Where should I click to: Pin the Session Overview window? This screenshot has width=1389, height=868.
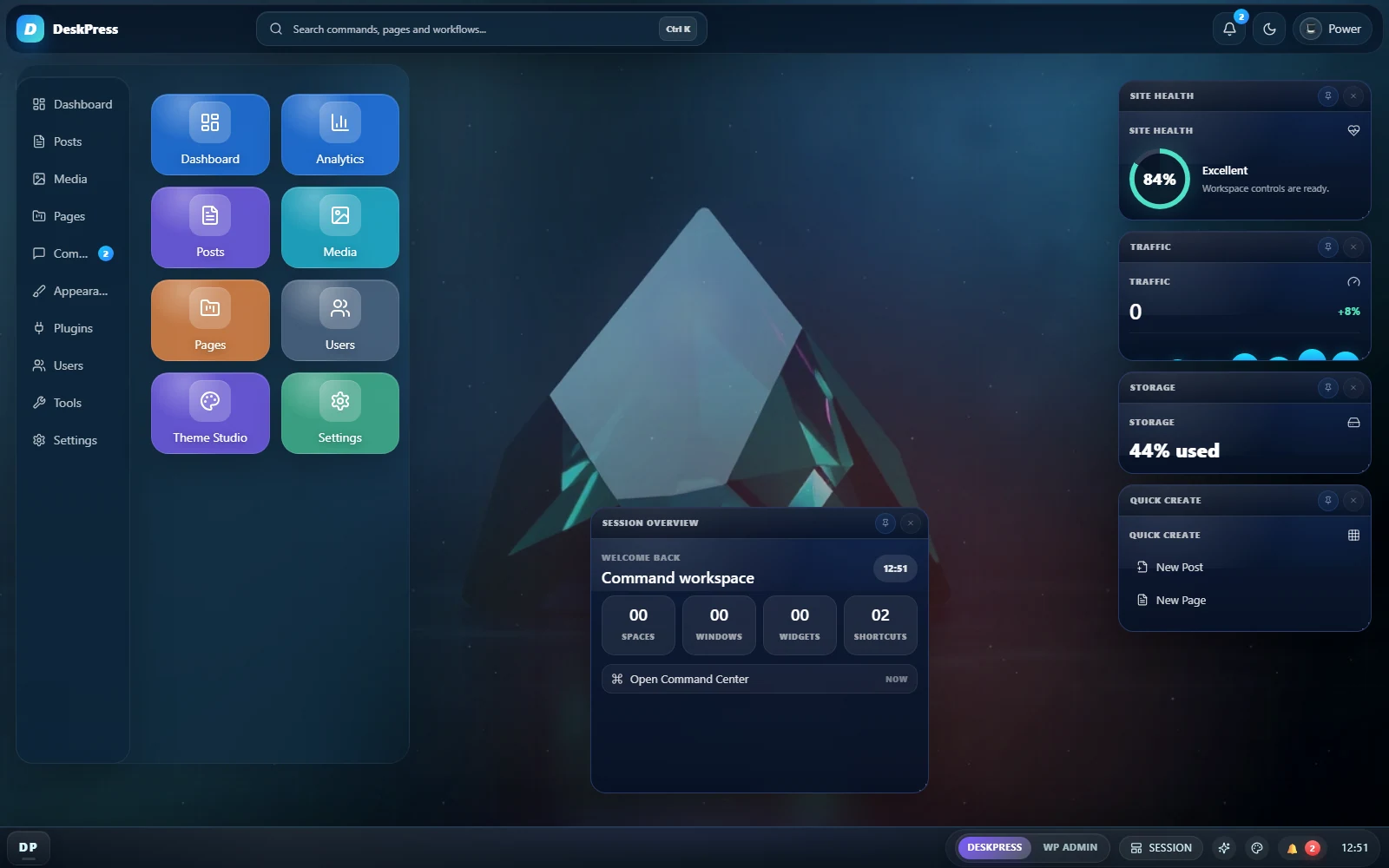[885, 523]
